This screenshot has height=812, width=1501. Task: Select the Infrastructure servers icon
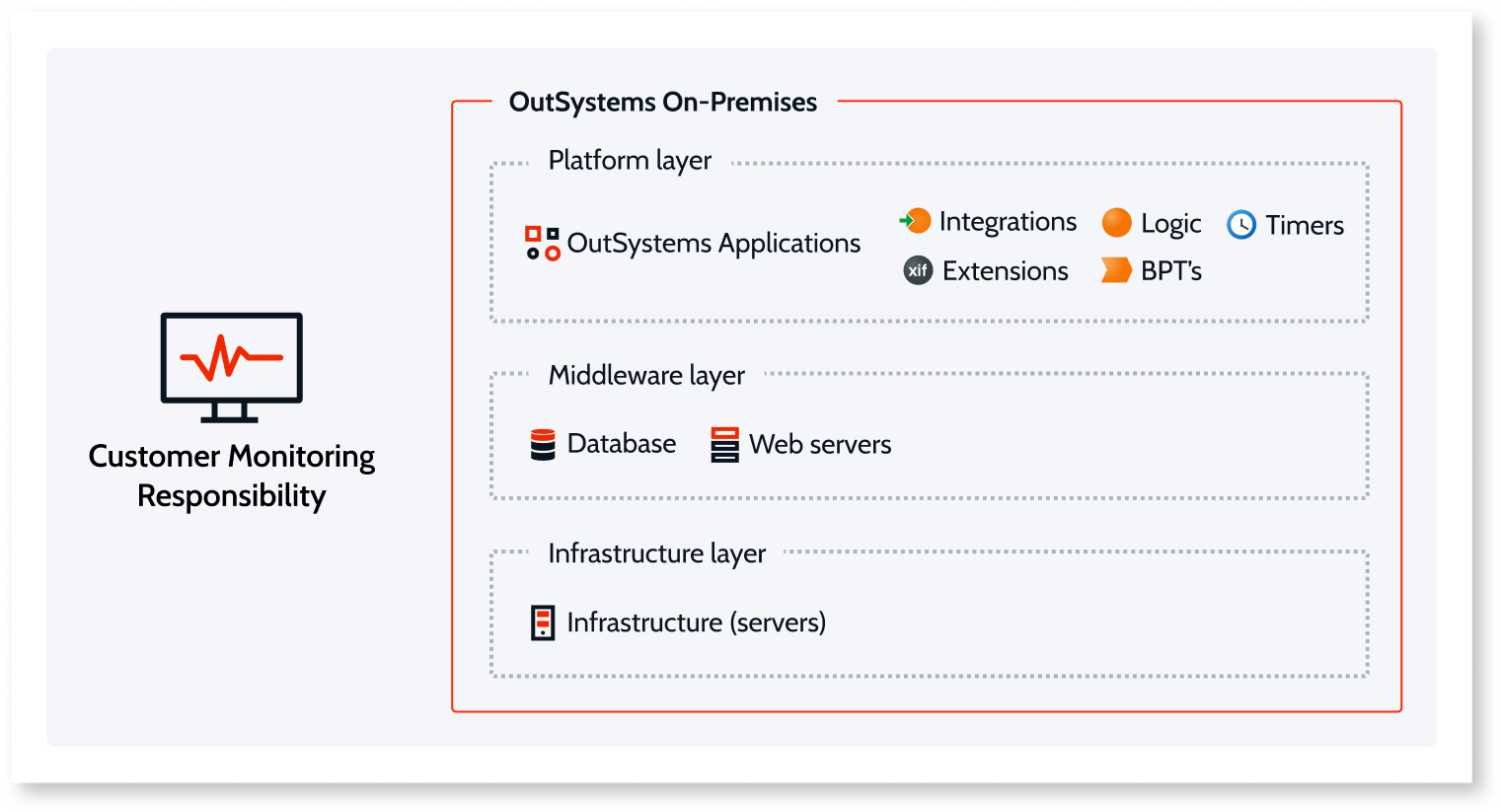click(x=544, y=622)
